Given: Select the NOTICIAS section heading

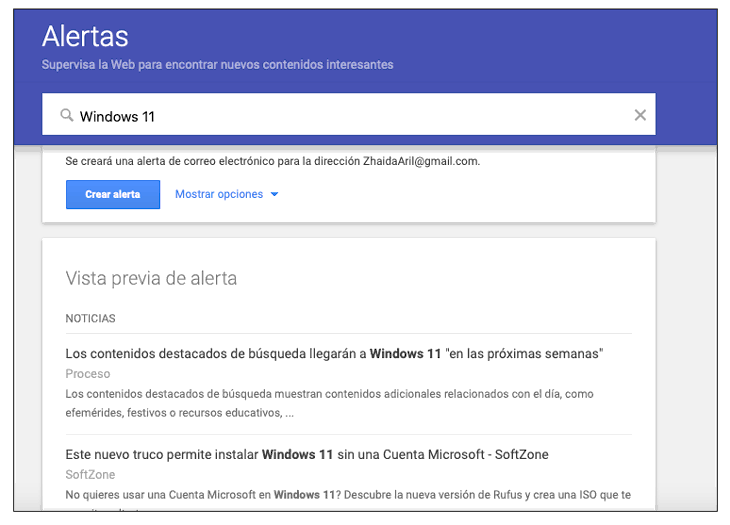Looking at the screenshot, I should click(x=90, y=318).
